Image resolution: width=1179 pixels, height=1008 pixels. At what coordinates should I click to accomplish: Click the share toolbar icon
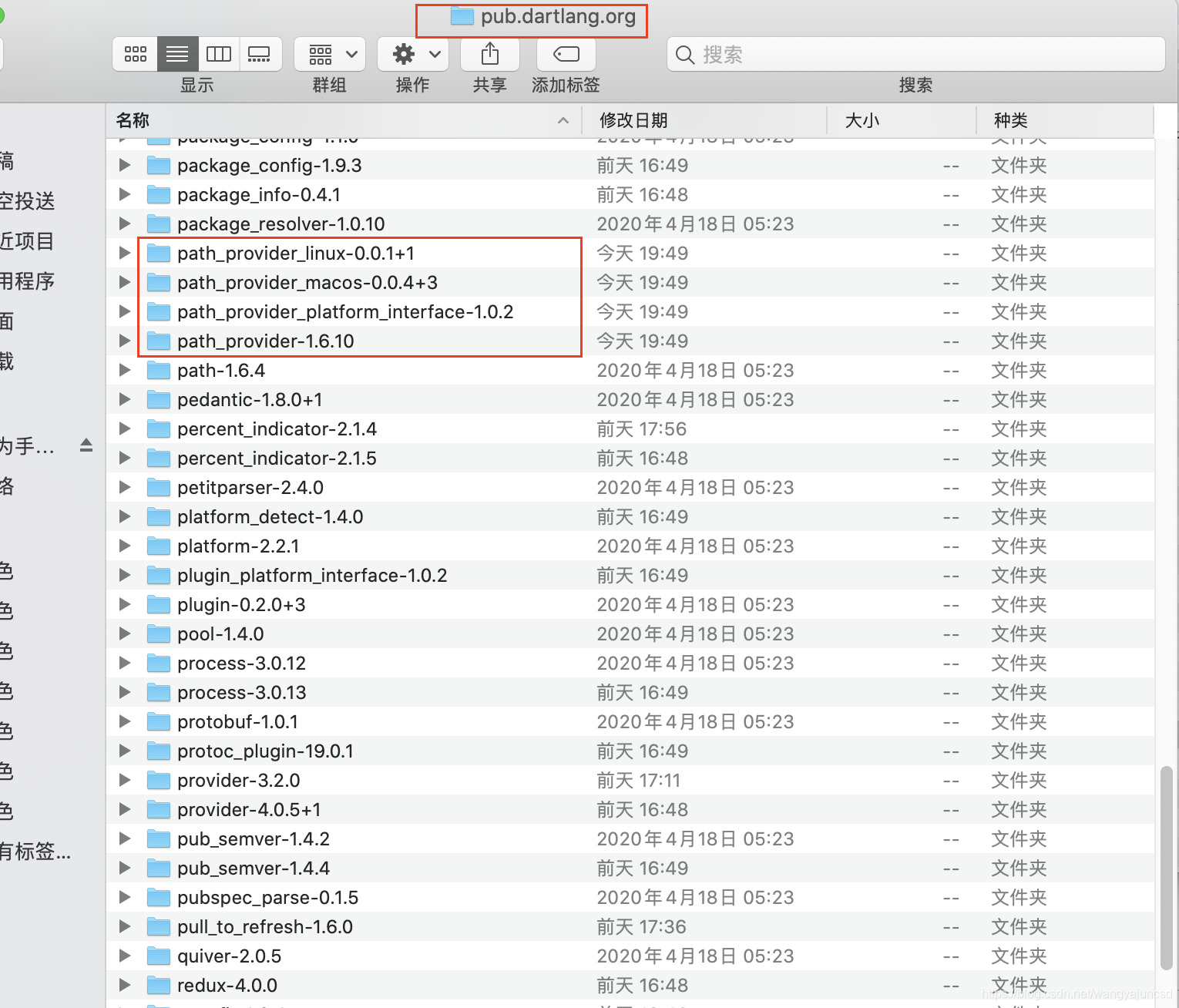pos(490,54)
